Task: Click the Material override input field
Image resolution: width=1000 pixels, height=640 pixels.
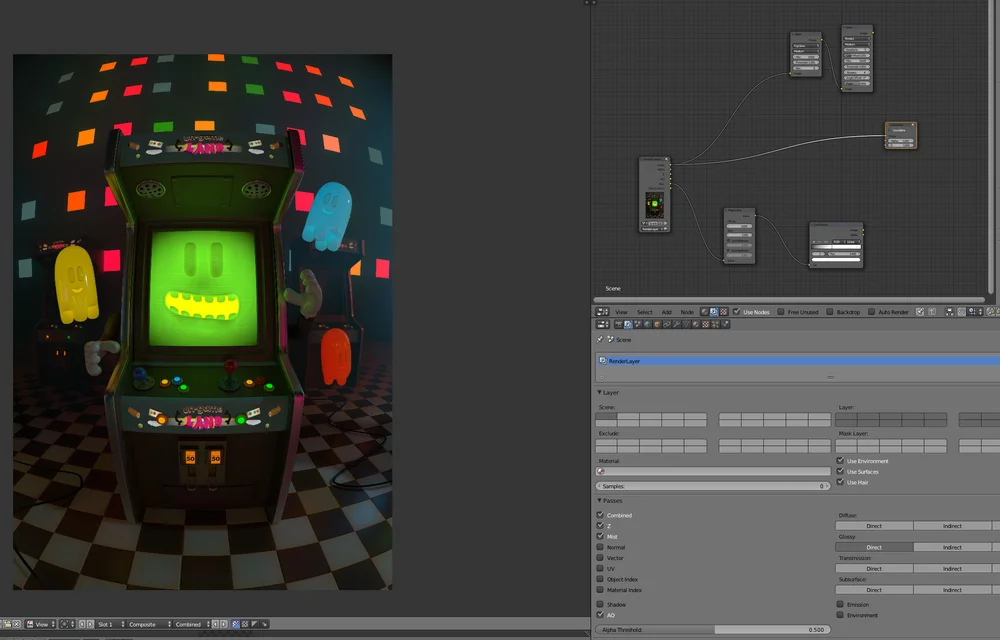Action: [x=713, y=471]
